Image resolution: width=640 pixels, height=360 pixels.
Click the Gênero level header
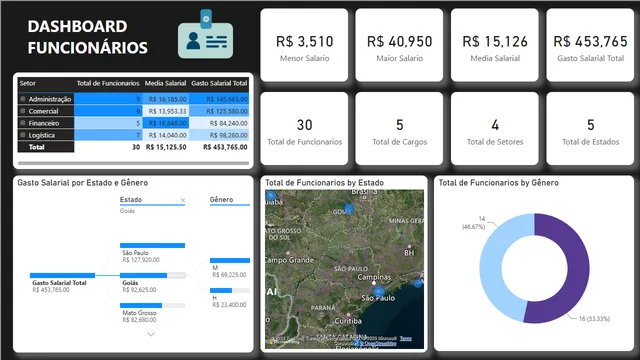coord(221,200)
